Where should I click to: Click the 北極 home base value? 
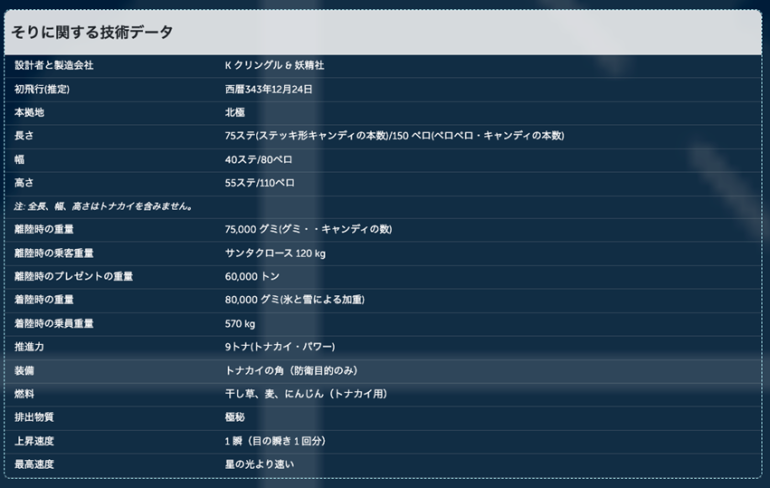coord(234,112)
